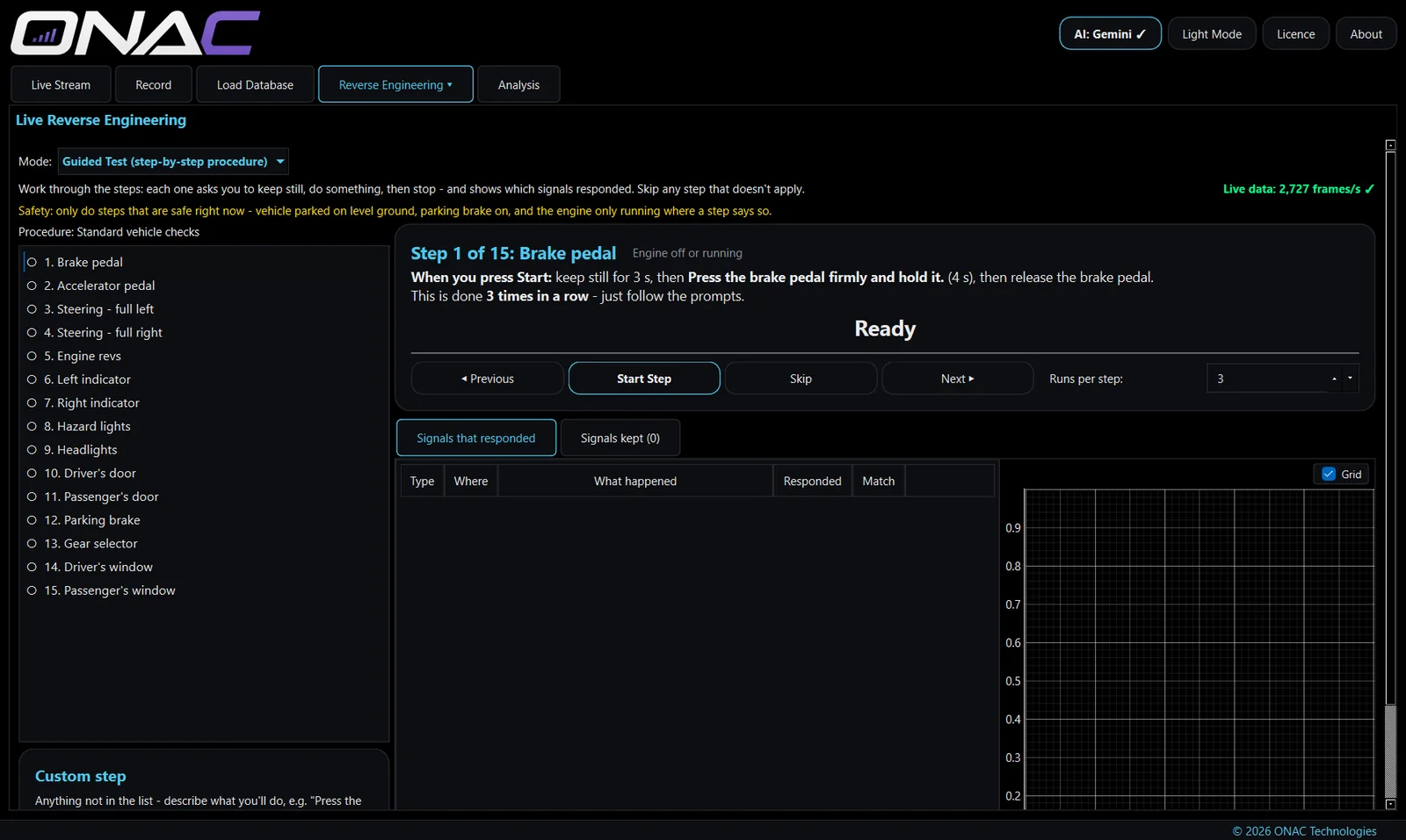Click the Runs per step value field

click(x=1266, y=379)
